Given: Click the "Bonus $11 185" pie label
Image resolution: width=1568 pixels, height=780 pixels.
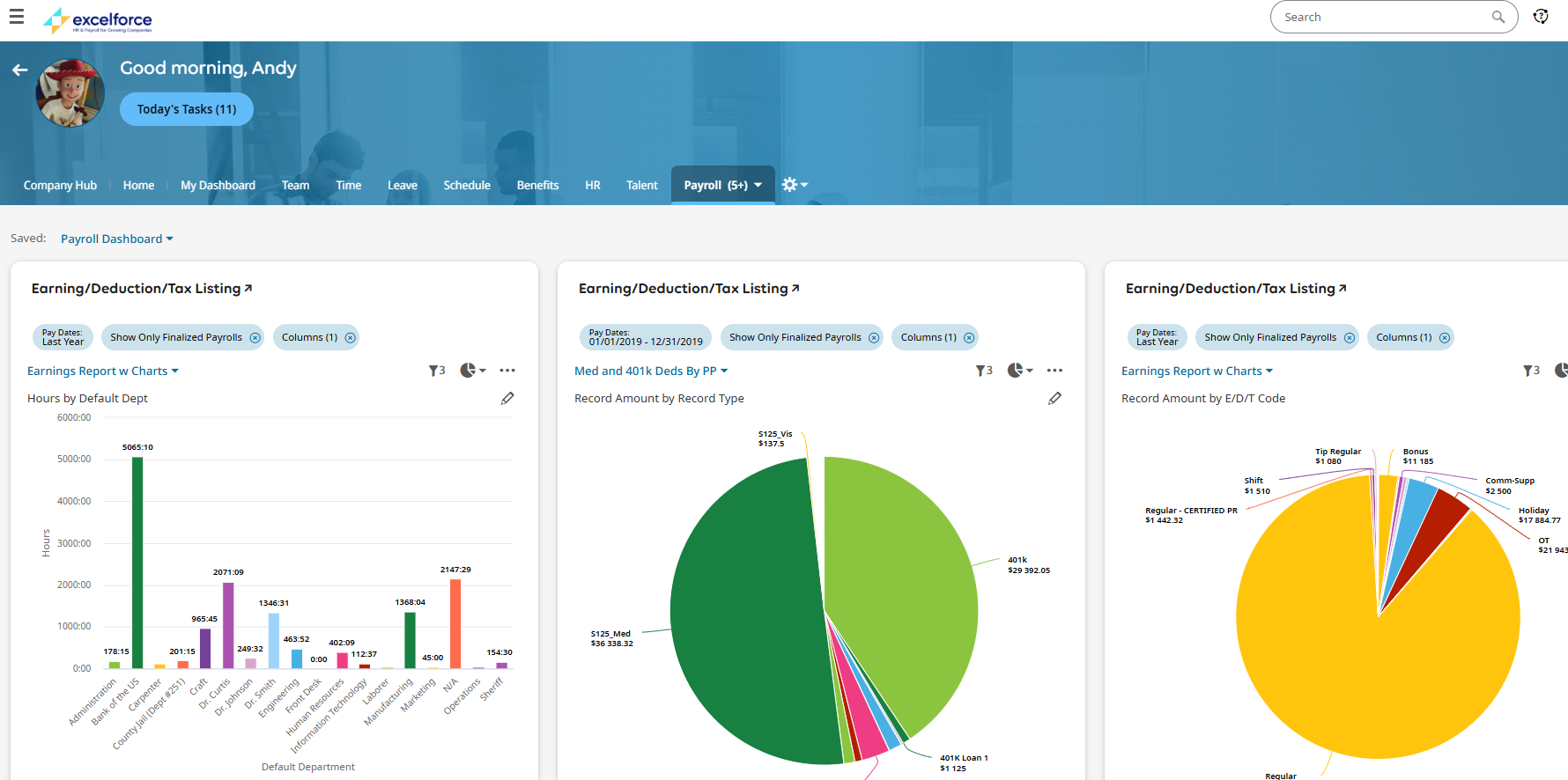Looking at the screenshot, I should (1418, 456).
